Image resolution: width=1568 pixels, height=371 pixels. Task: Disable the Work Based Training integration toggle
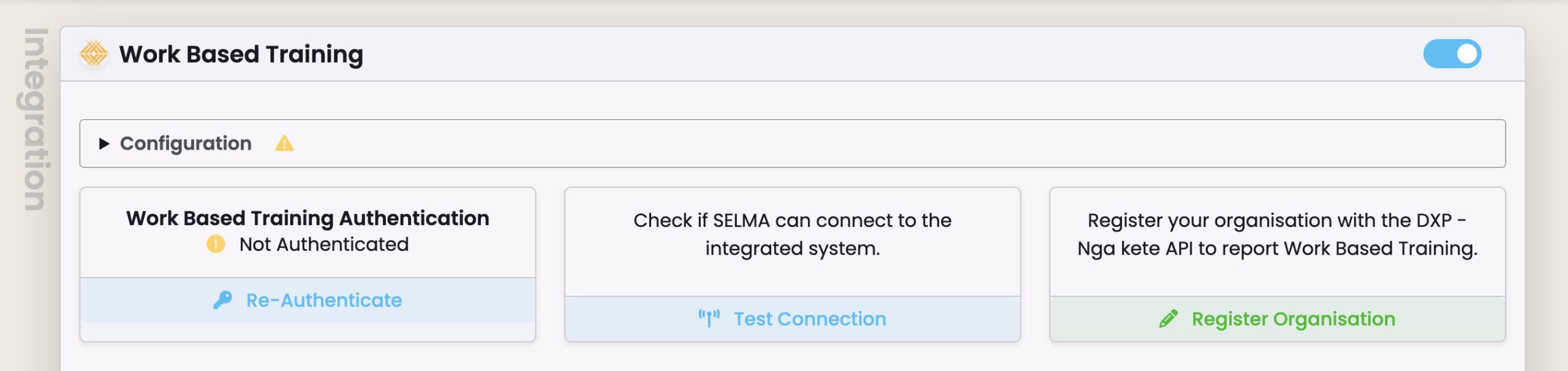[1452, 54]
